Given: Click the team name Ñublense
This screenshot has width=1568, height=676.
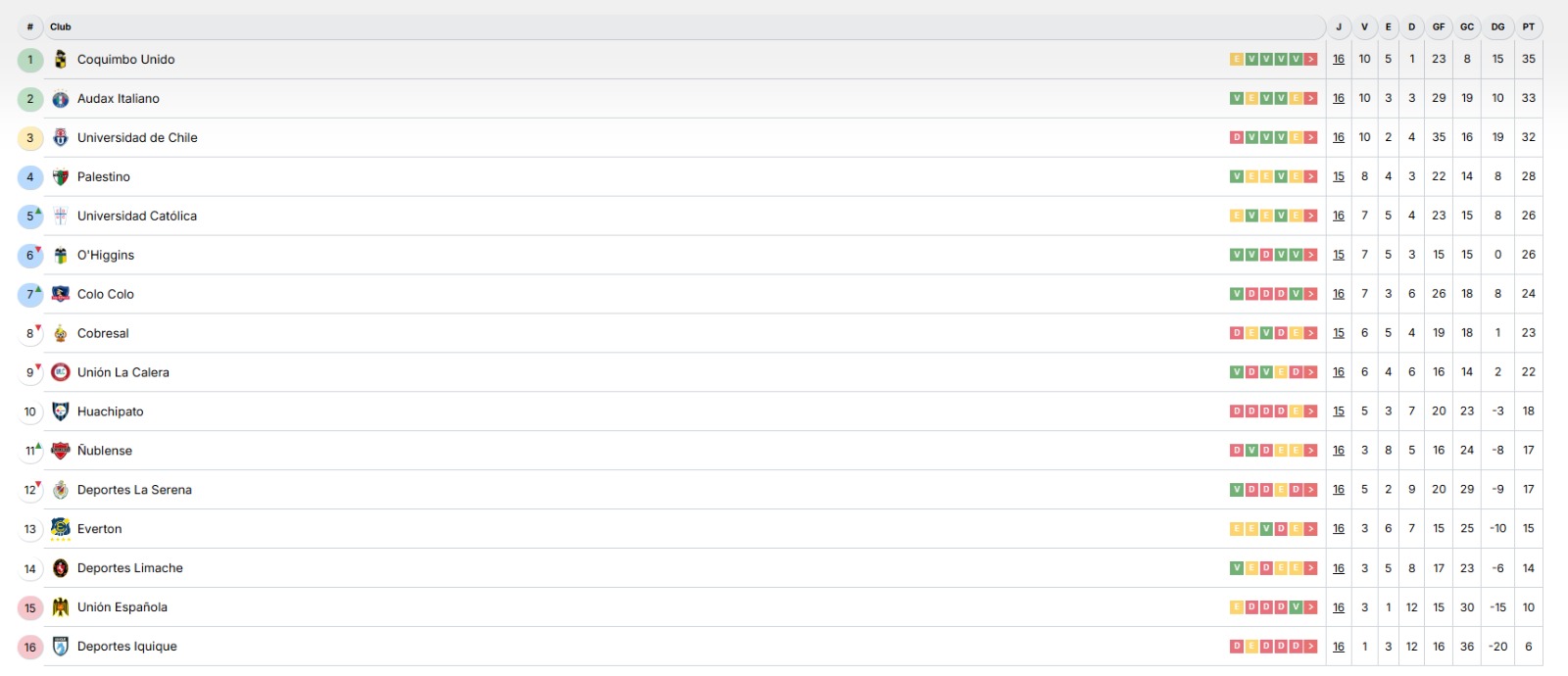Looking at the screenshot, I should (105, 451).
